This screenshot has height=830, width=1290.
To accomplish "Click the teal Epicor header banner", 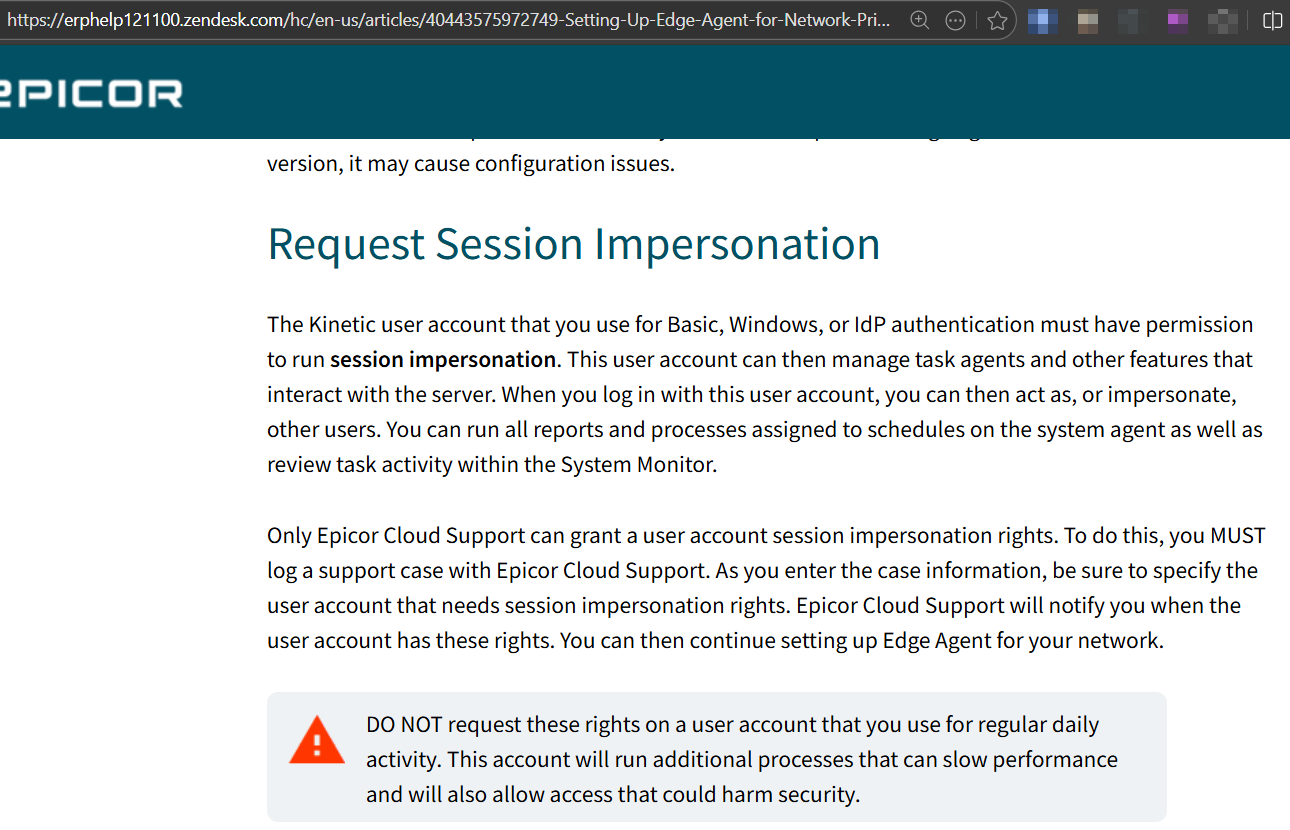I will click(x=700, y=94).
